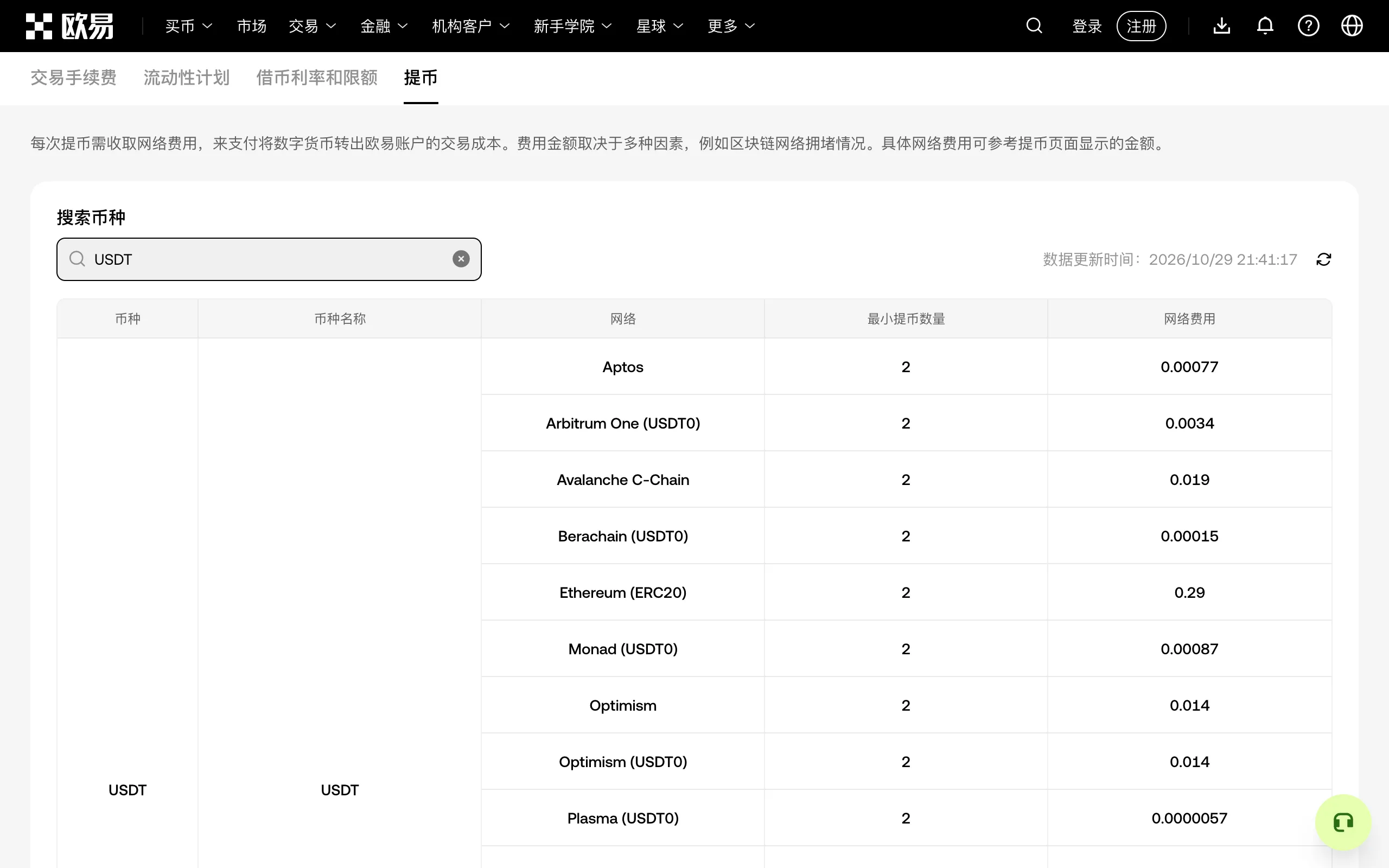The image size is (1389, 868).
Task: Click the 0.00077 Aptos fee value
Action: (x=1189, y=366)
